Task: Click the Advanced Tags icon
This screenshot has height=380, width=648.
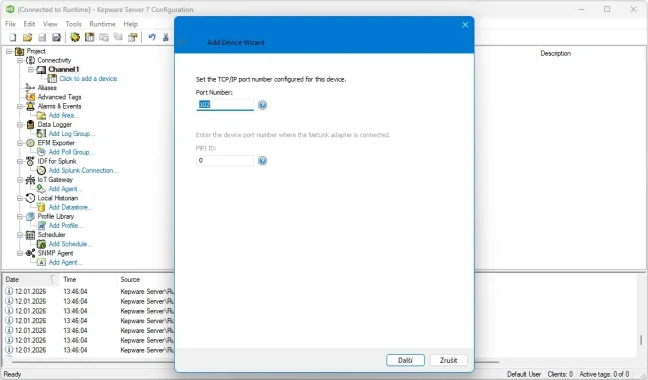Action: pyautogui.click(x=30, y=97)
